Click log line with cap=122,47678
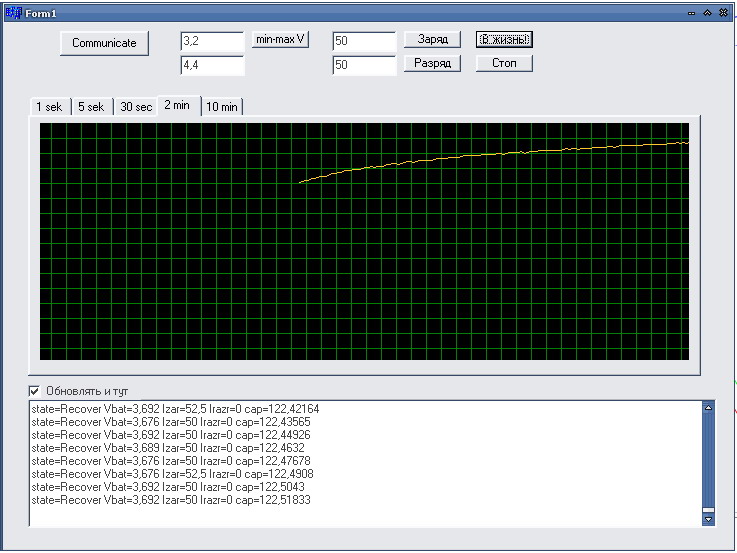 coord(171,461)
